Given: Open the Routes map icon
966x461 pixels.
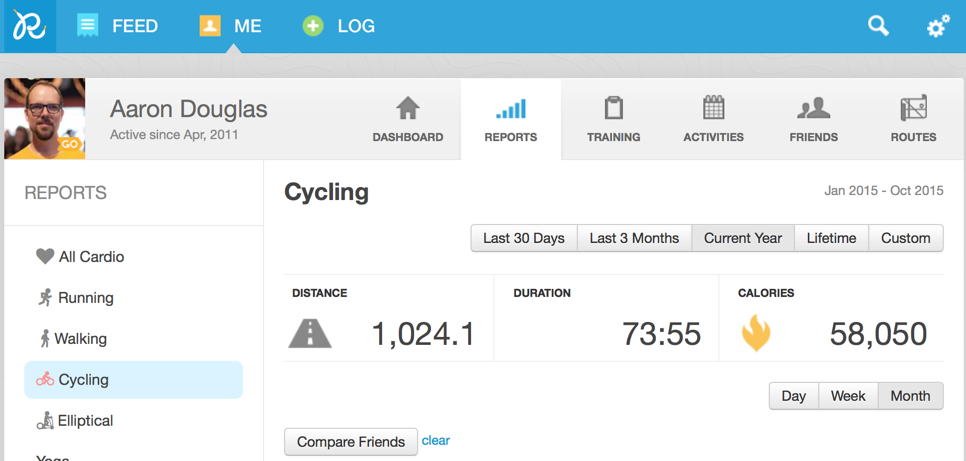Looking at the screenshot, I should click(913, 109).
